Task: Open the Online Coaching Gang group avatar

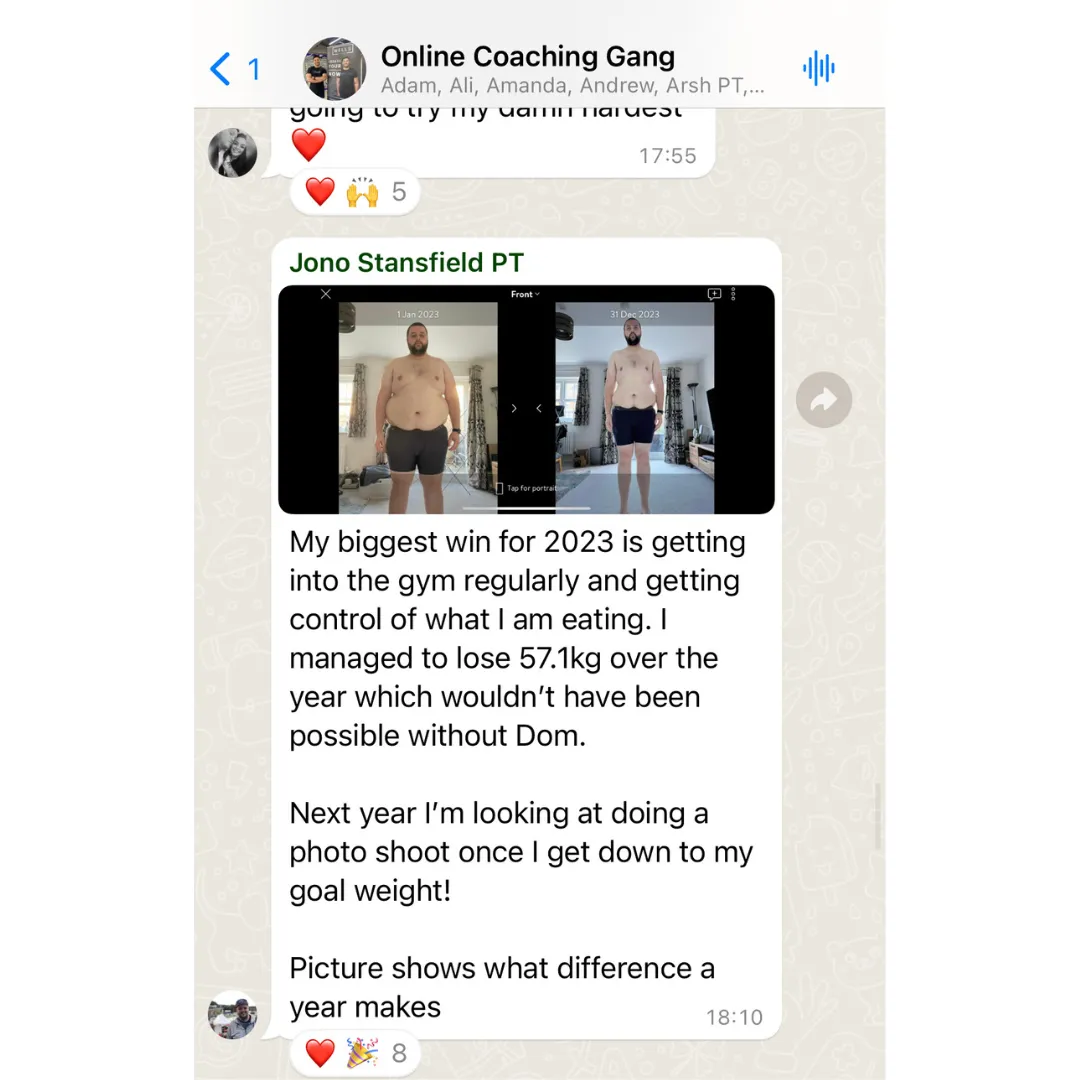Action: pyautogui.click(x=335, y=69)
